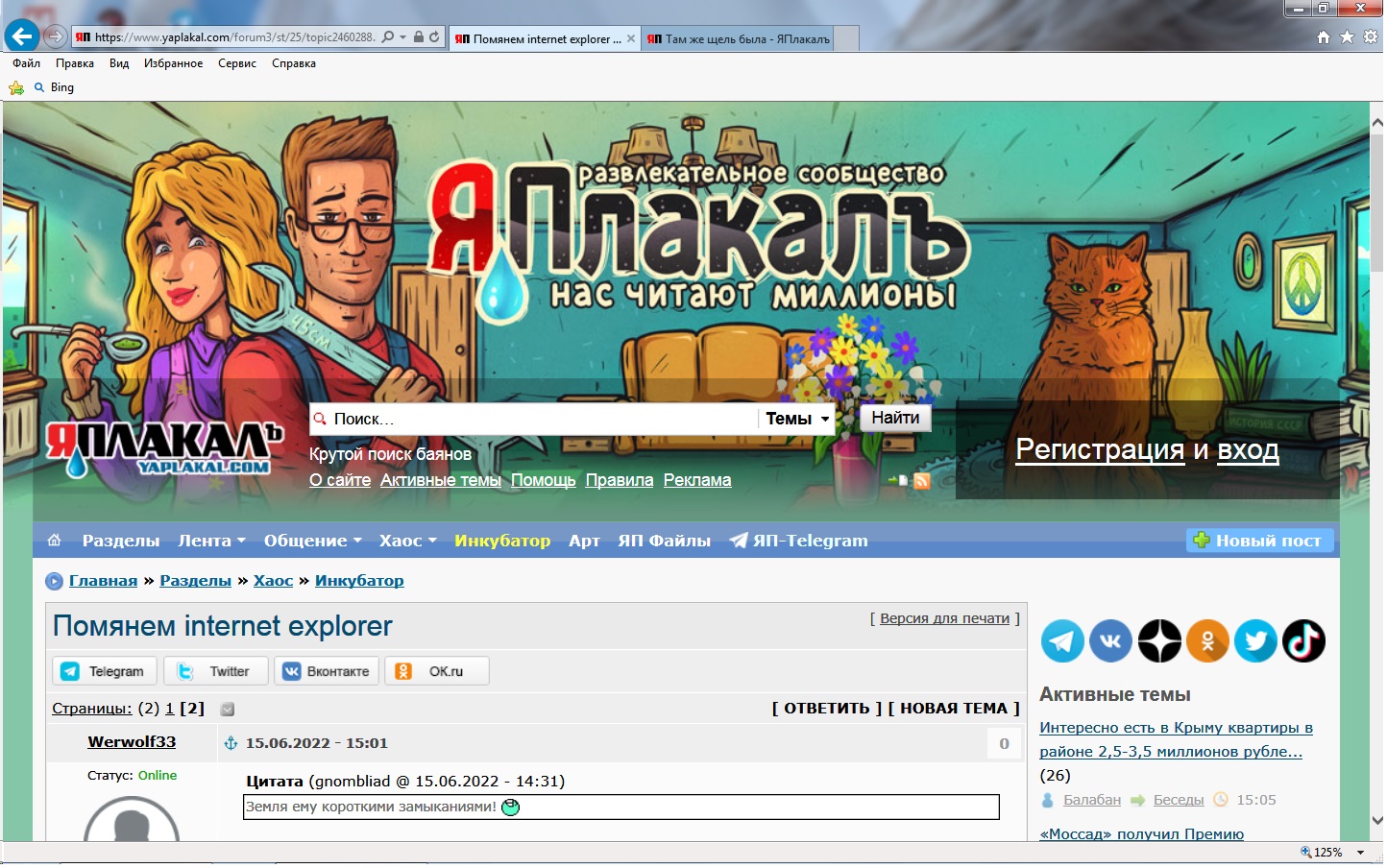This screenshot has height=868, width=1387.
Task: Click the Поиск search input field
Action: pos(534,420)
